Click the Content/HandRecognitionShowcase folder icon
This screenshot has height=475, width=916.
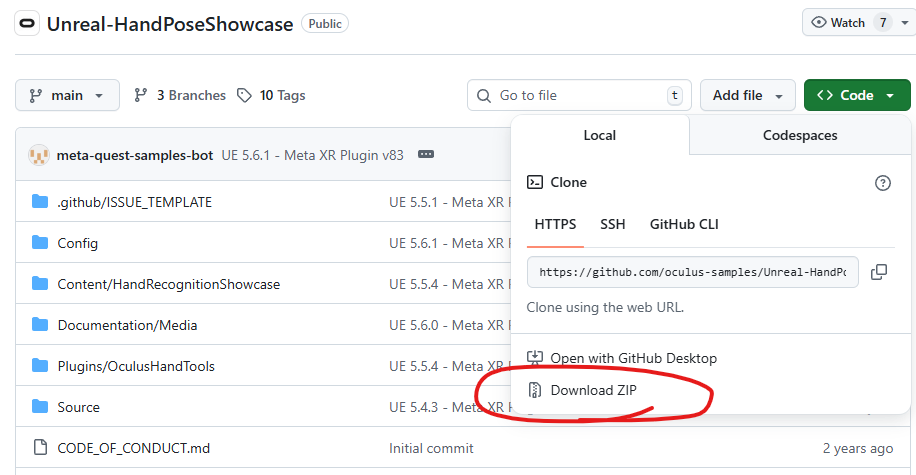coord(40,283)
